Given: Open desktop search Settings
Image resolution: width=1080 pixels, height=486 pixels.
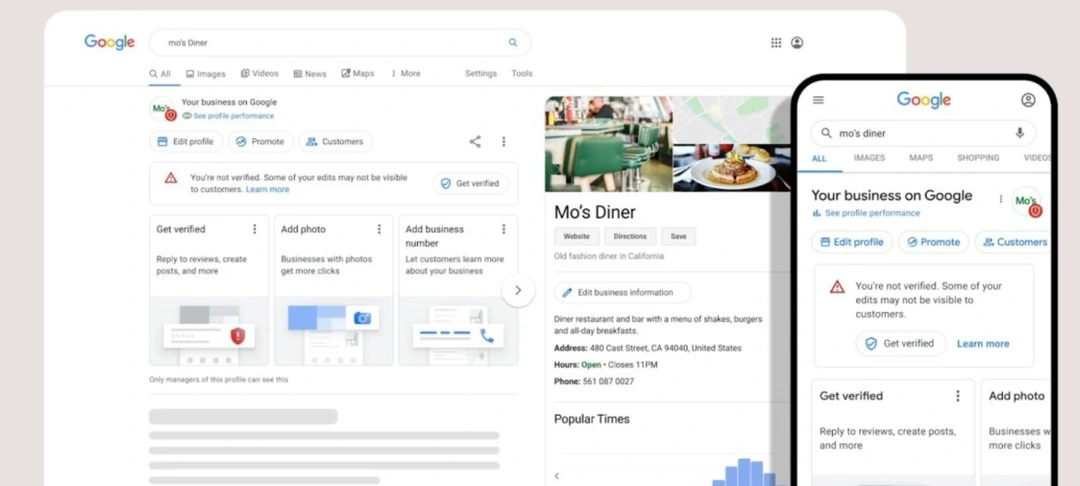Looking at the screenshot, I should coord(481,74).
